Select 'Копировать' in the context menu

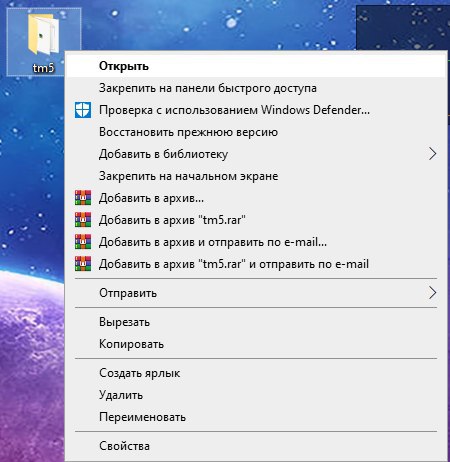click(256, 344)
